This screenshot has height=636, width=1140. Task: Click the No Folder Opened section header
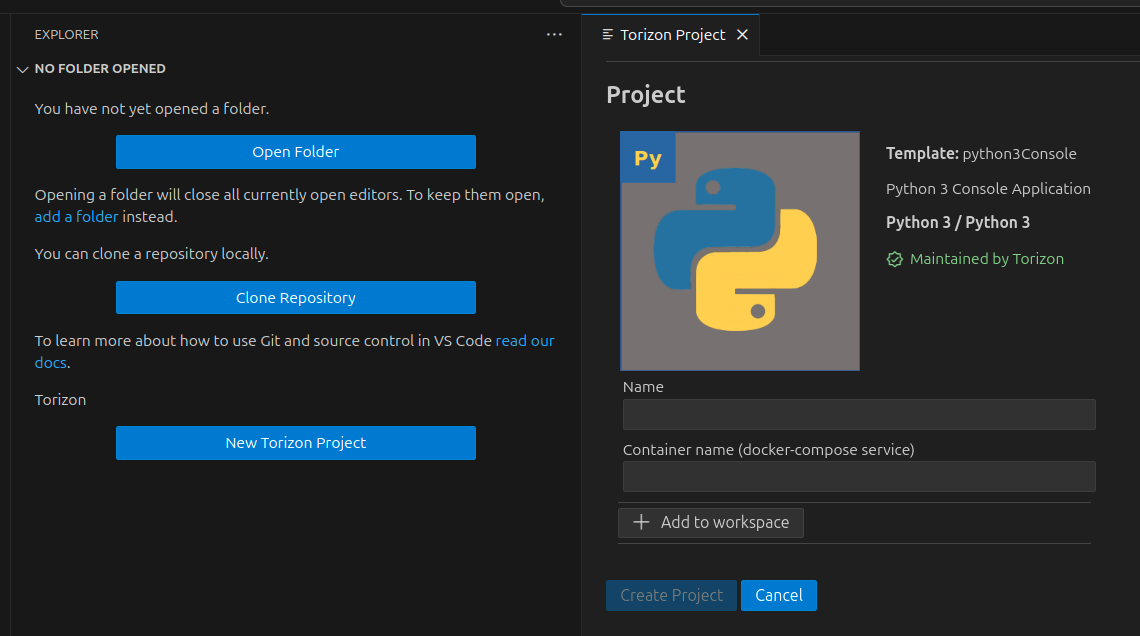click(100, 69)
